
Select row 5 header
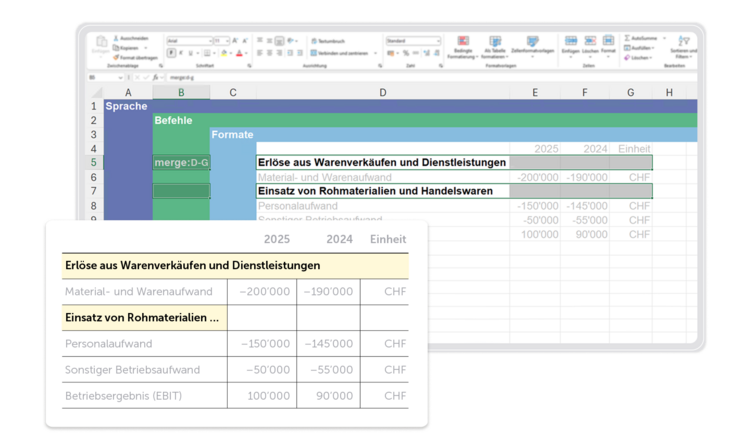[x=93, y=162]
